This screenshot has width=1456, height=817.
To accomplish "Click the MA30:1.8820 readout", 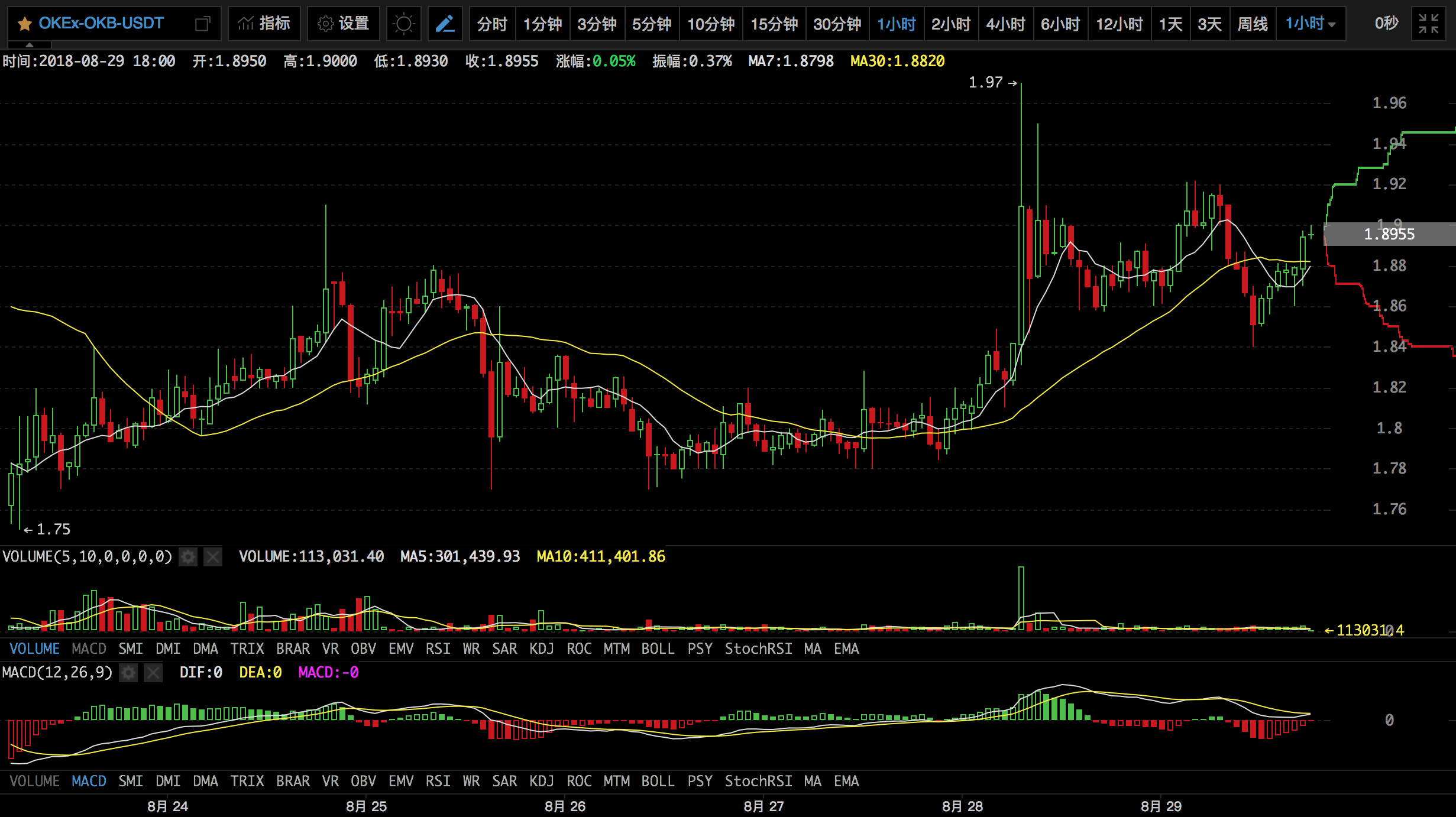I will [897, 61].
